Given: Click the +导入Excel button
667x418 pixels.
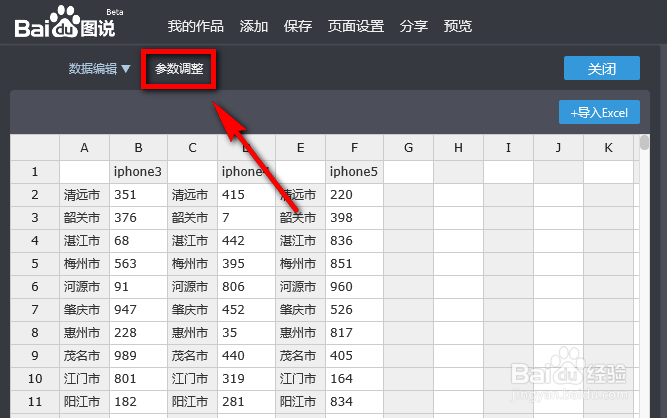Looking at the screenshot, I should pos(599,112).
